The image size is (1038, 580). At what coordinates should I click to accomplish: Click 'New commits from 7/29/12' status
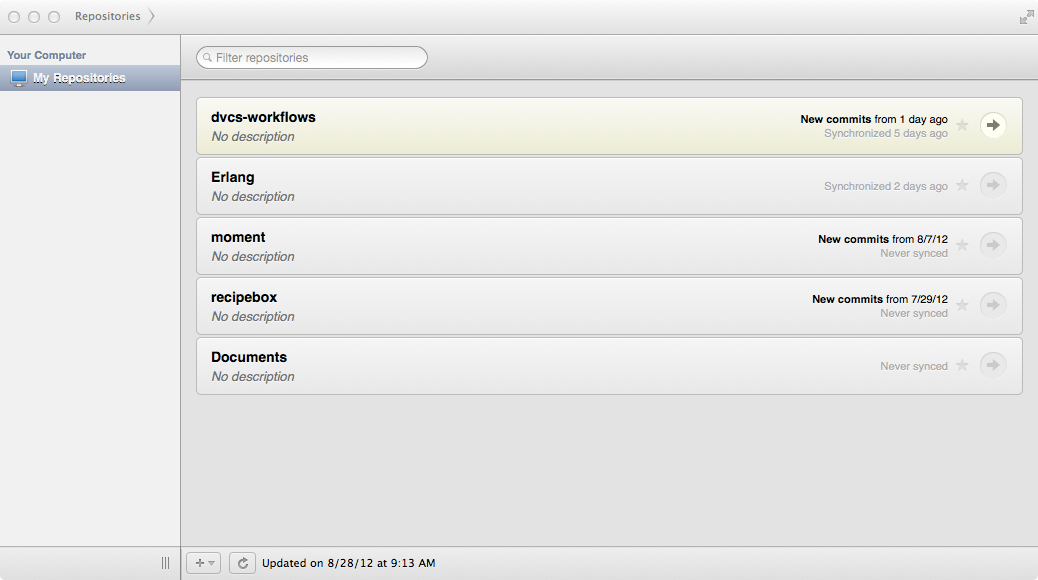point(880,299)
